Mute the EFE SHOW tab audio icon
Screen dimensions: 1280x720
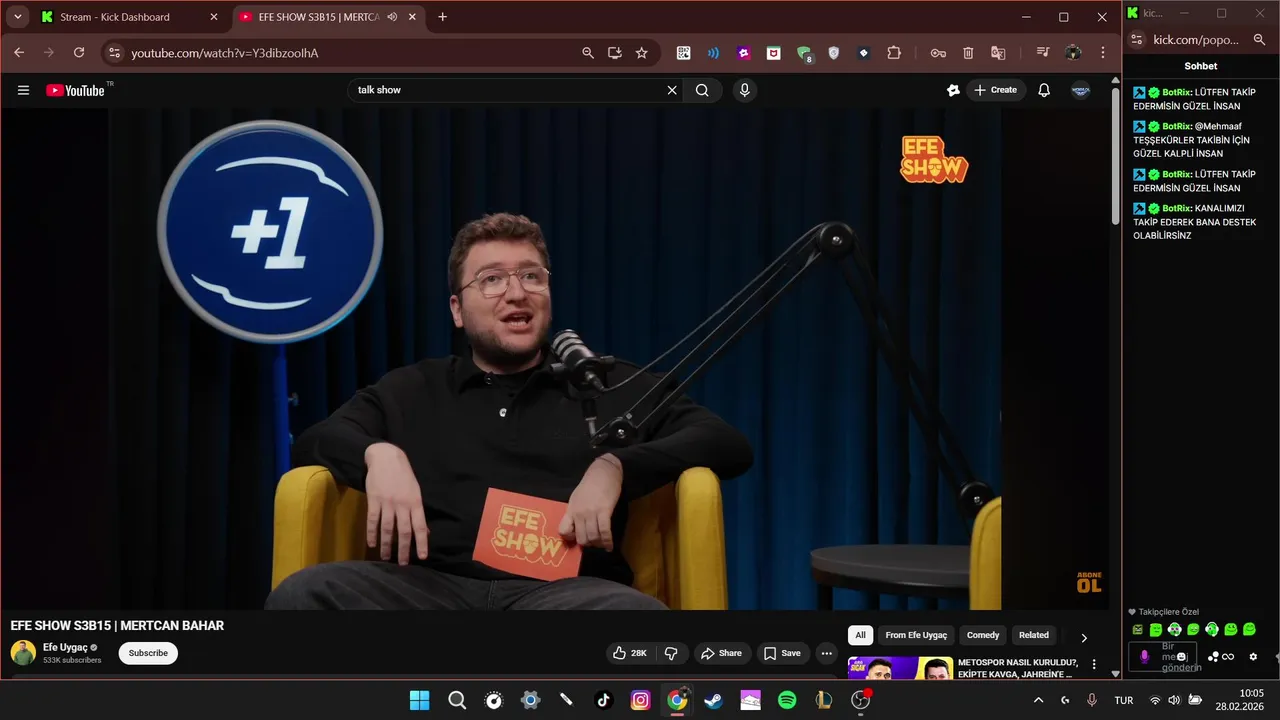[x=392, y=17]
